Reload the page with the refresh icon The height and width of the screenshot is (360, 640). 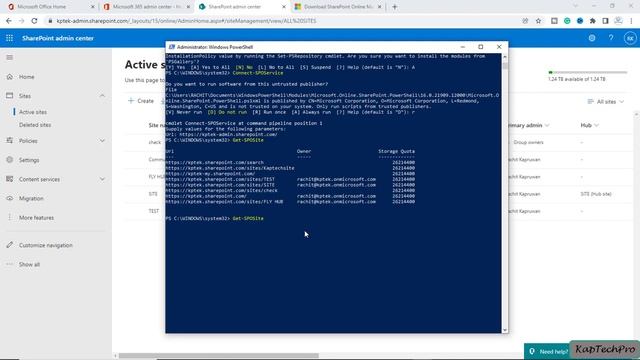(34, 21)
